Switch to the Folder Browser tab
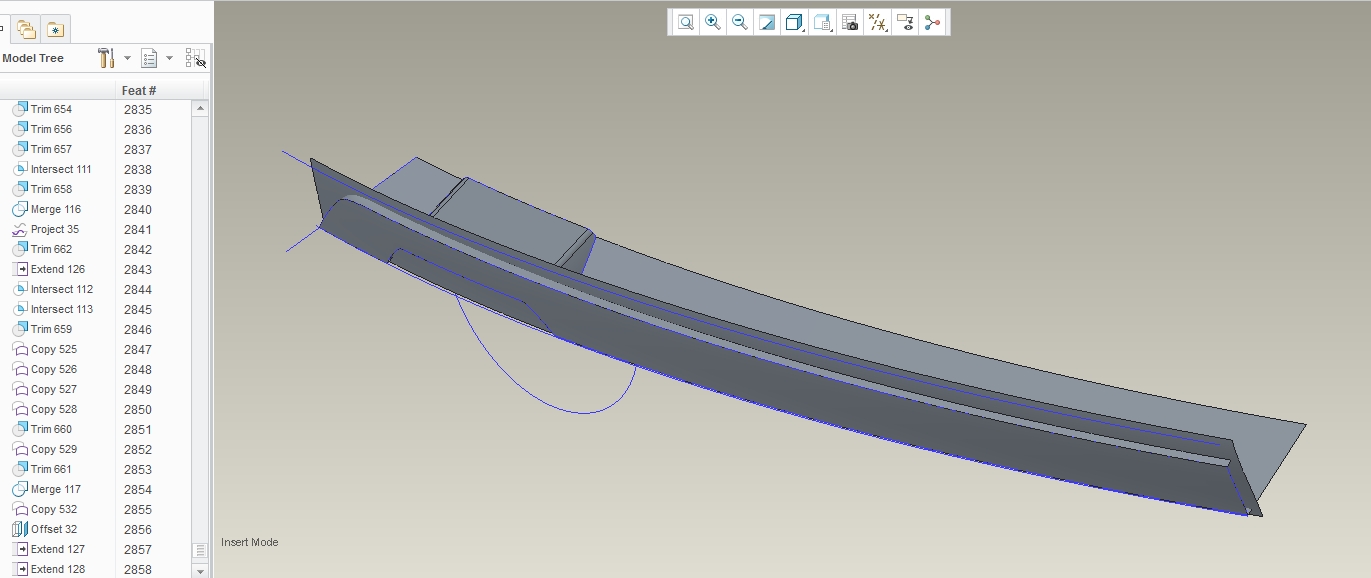This screenshot has height=578, width=1371. click(x=26, y=30)
